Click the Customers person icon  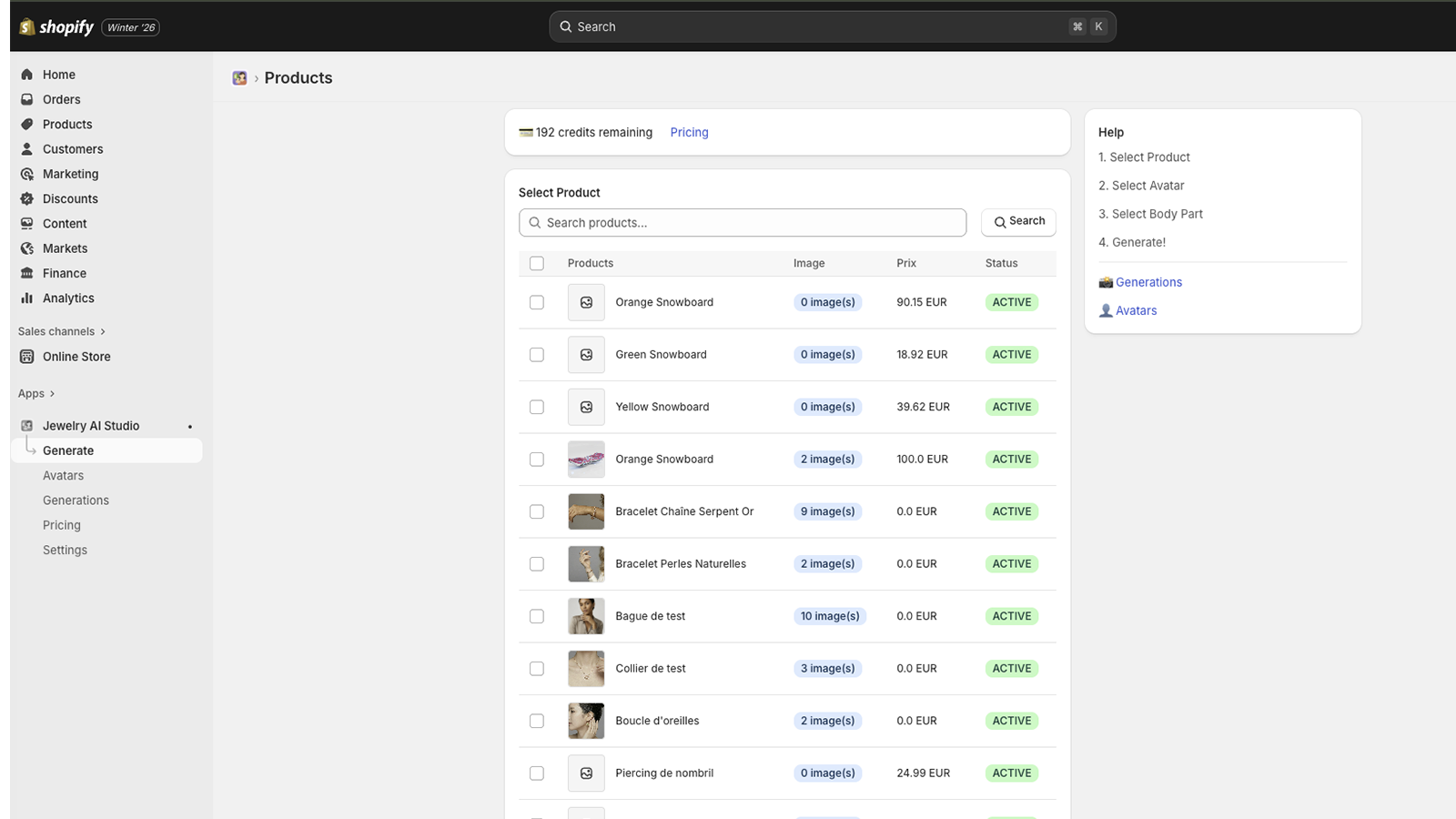click(x=27, y=149)
